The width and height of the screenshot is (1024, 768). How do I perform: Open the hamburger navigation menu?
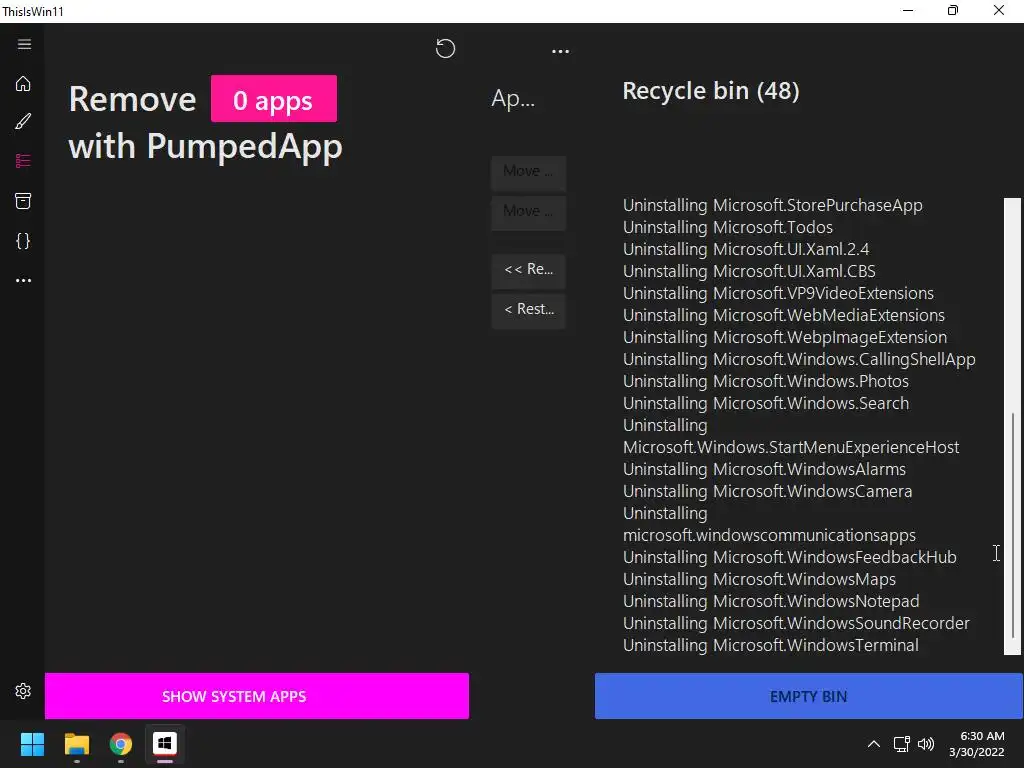24,44
